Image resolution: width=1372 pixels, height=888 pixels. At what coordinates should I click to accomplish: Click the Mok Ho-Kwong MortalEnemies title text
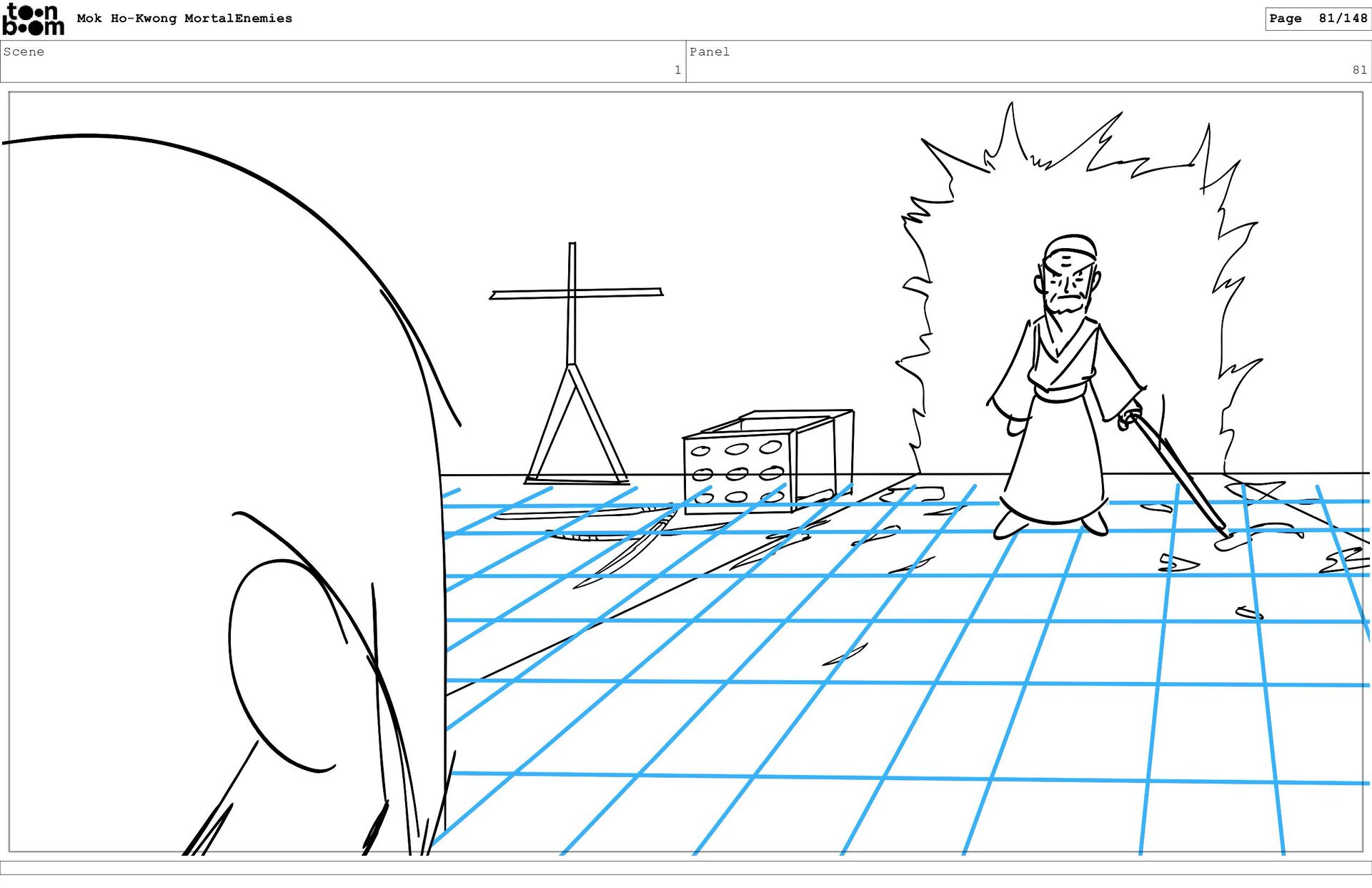coord(184,19)
